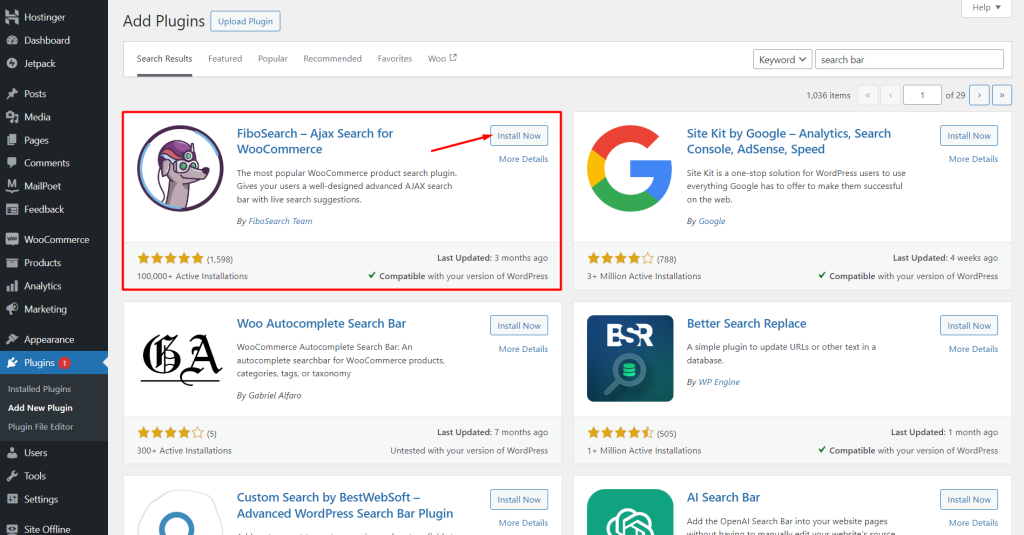Image resolution: width=1024 pixels, height=535 pixels.
Task: Switch to the Popular tab
Action: tap(273, 59)
